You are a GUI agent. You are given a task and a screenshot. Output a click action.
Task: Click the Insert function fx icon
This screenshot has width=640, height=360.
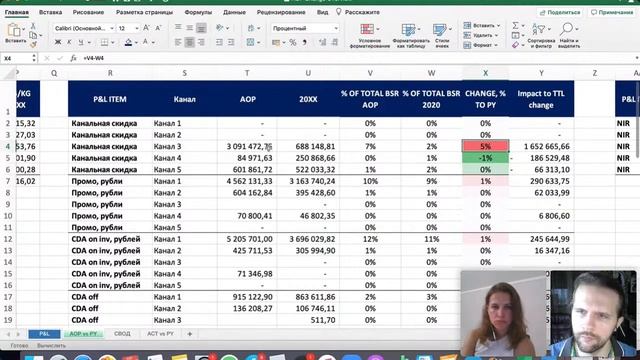(x=73, y=58)
